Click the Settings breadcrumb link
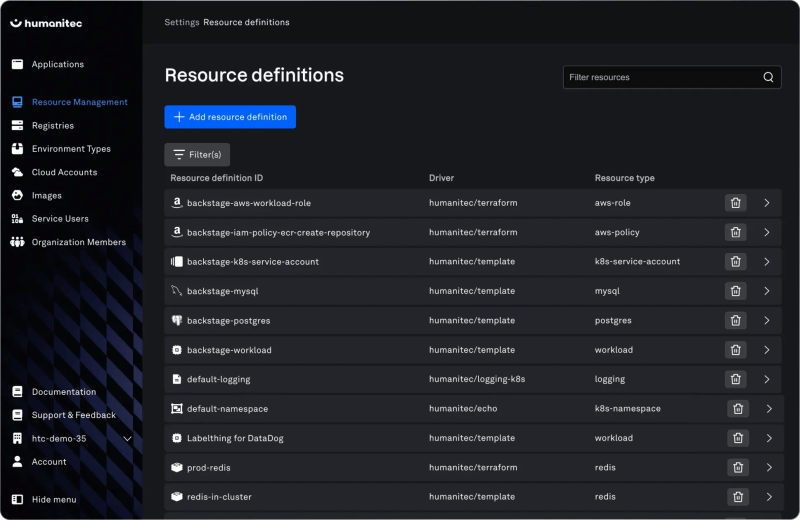Viewport: 800px width, 520px height. [x=182, y=22]
